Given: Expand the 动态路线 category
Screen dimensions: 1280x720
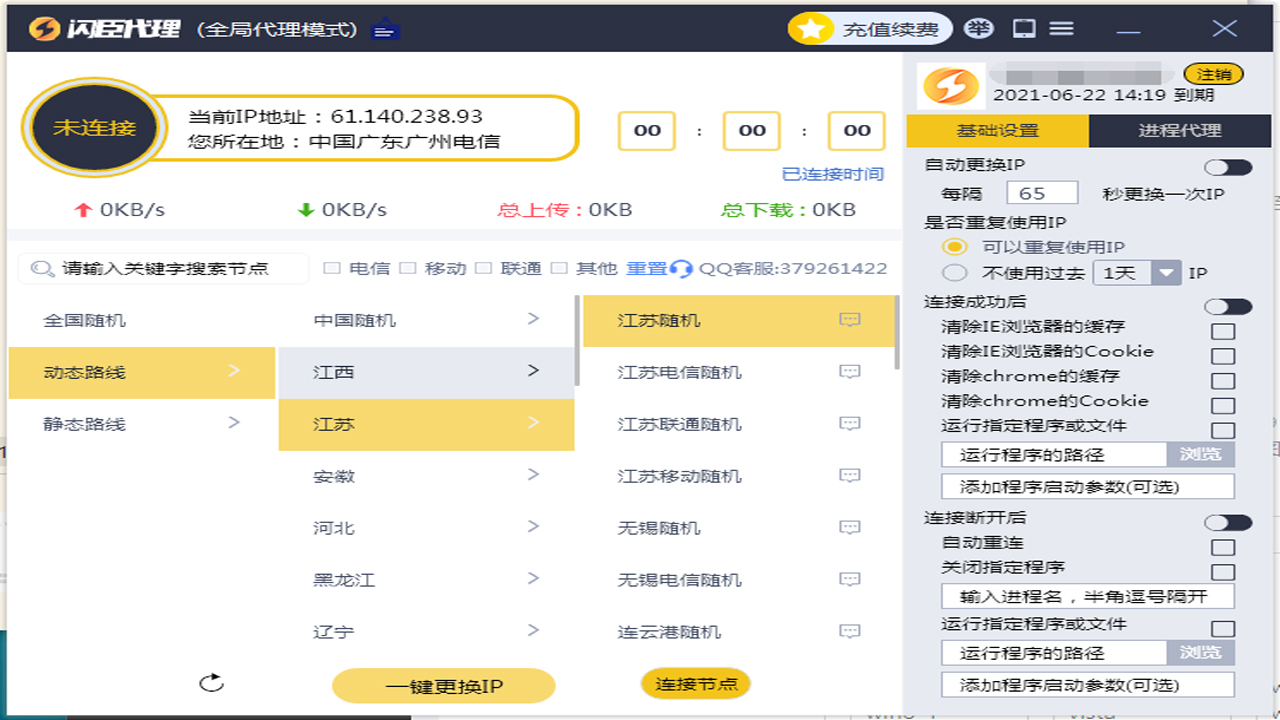Looking at the screenshot, I should point(142,372).
